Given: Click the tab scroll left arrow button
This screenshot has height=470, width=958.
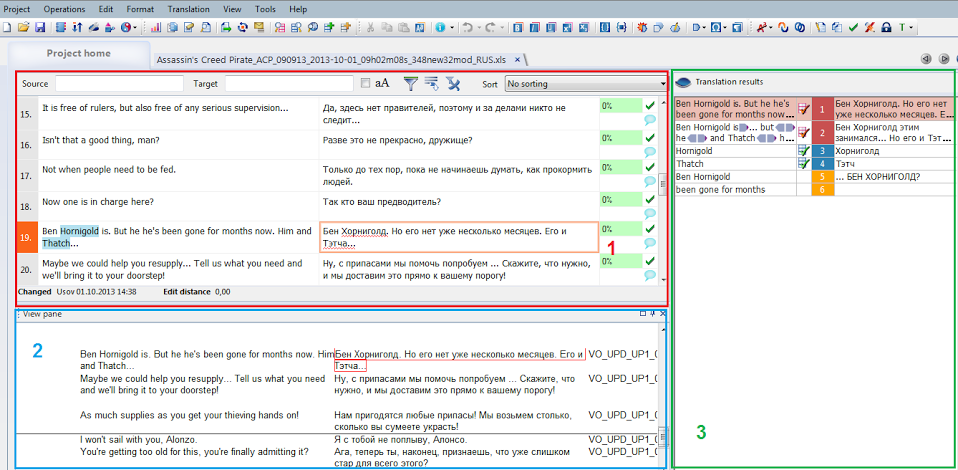Looking at the screenshot, I should coord(926,59).
